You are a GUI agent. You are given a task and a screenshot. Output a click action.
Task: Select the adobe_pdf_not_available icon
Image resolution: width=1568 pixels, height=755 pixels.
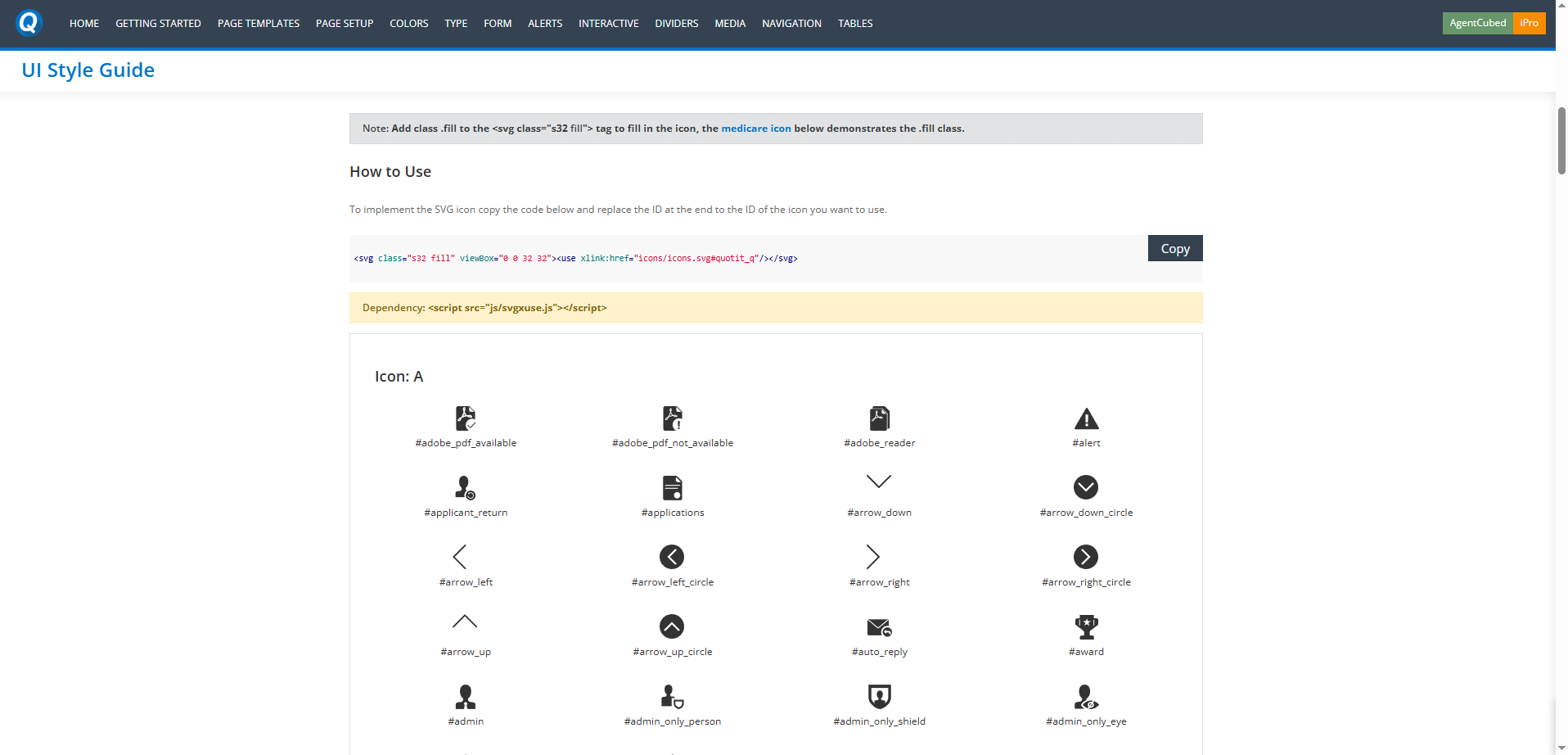(673, 418)
